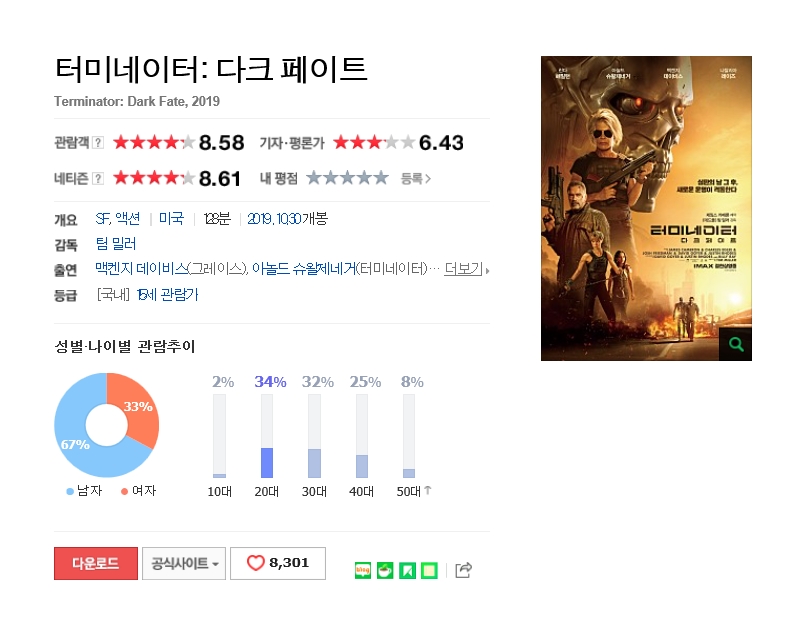Open the 공식사이트 dropdown
Screen dimensions: 803x618
click(x=184, y=563)
